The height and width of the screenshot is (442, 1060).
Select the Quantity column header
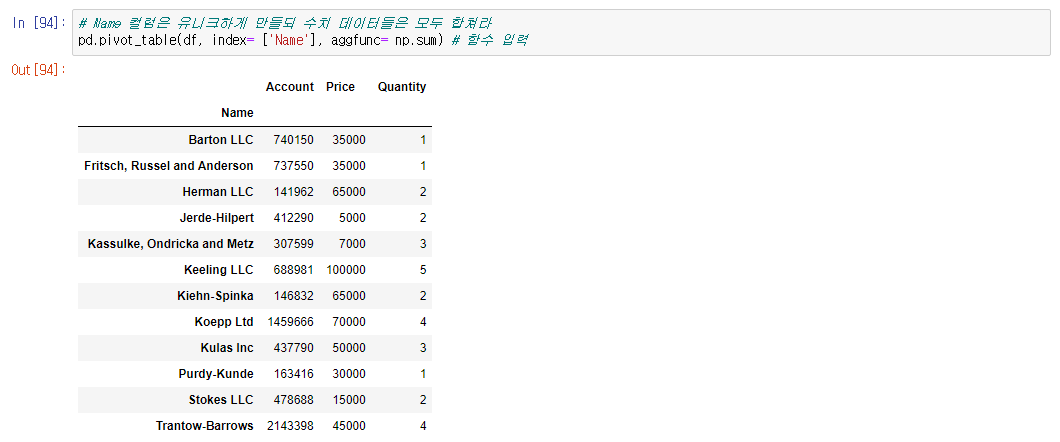click(402, 87)
